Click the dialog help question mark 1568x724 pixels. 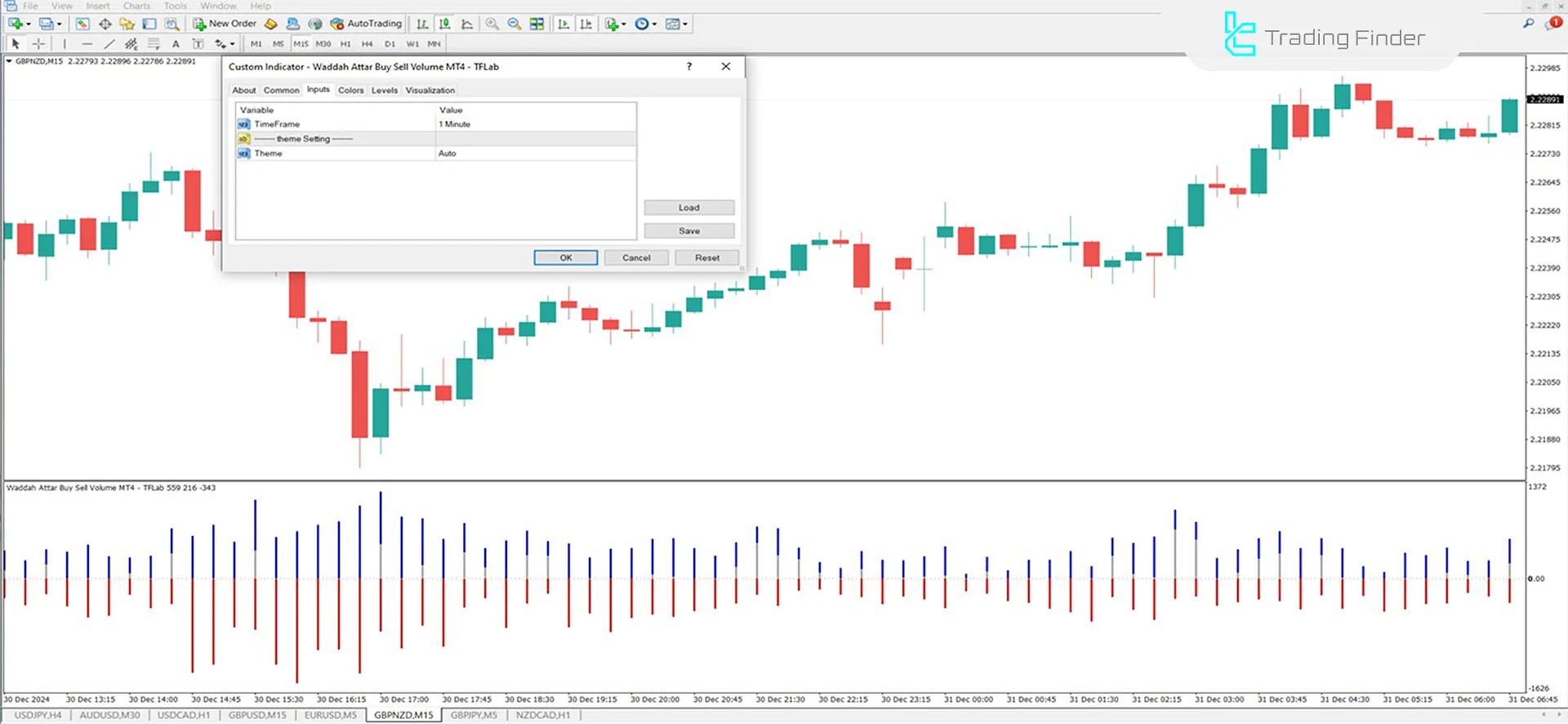point(689,66)
